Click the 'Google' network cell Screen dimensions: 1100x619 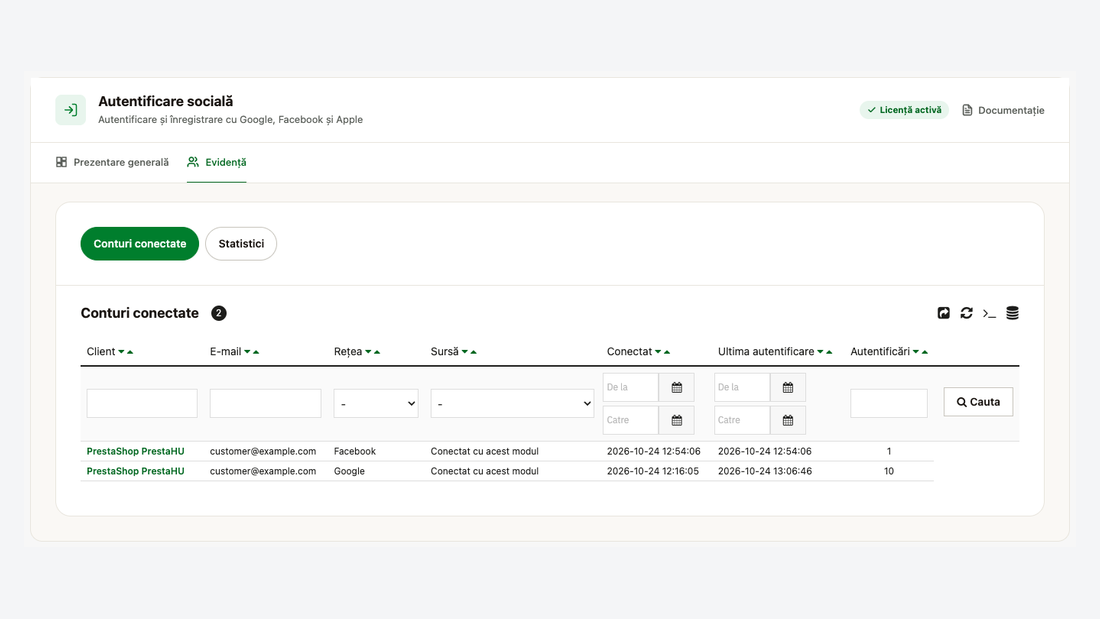pyautogui.click(x=349, y=471)
